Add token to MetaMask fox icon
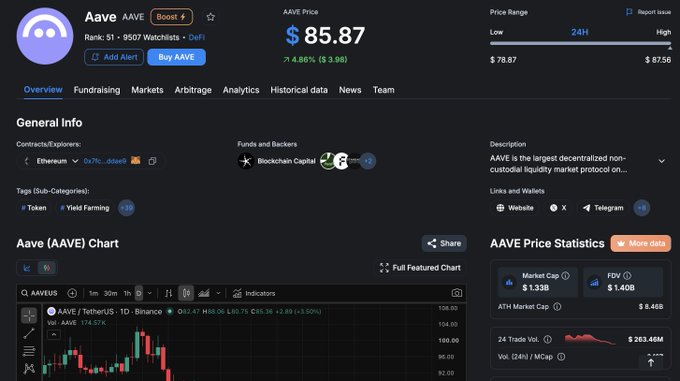Screen dimensions: 680x381 click(x=136, y=160)
